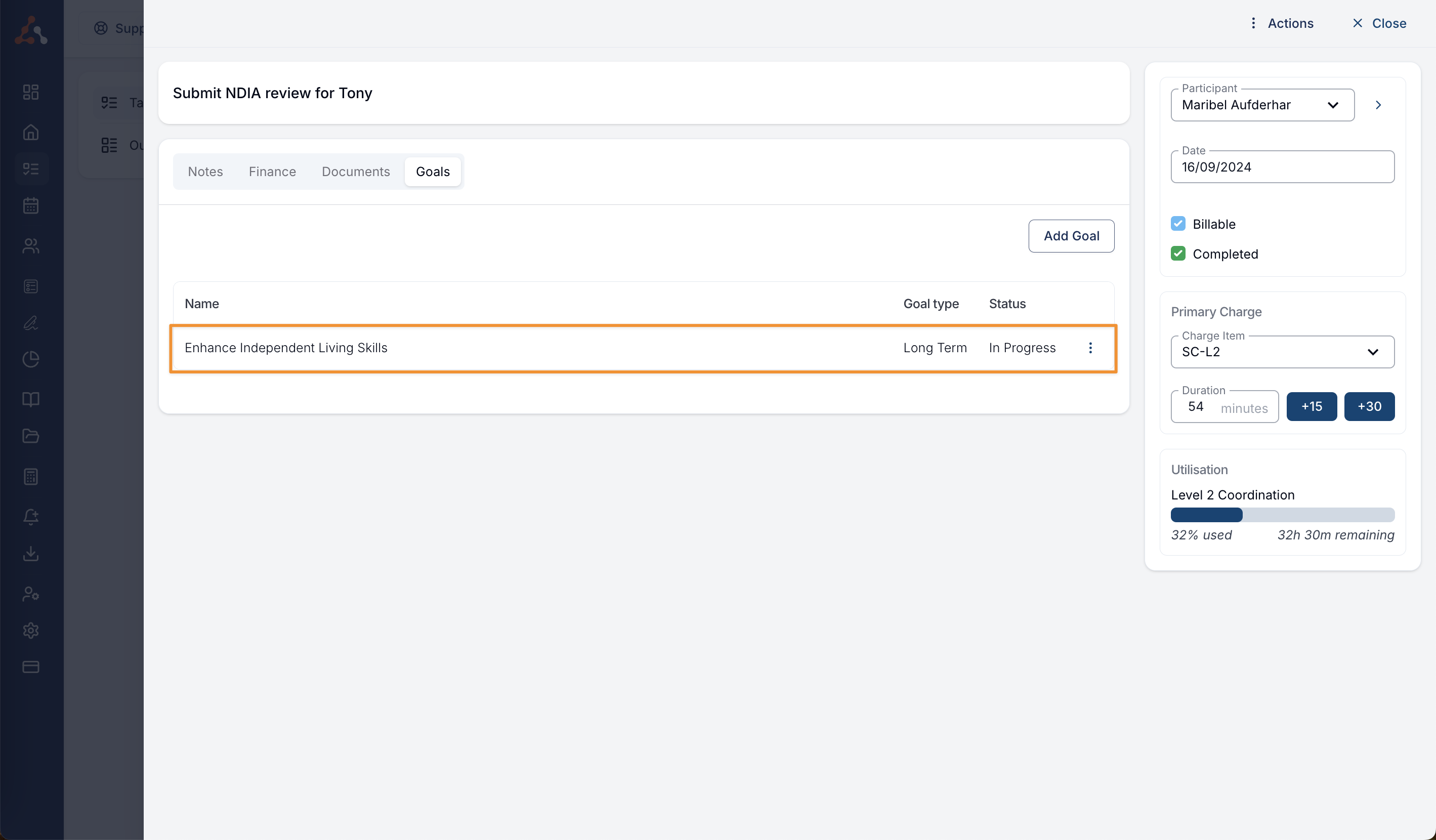Open the open-book icon in sidebar
The width and height of the screenshot is (1436, 840).
[31, 399]
